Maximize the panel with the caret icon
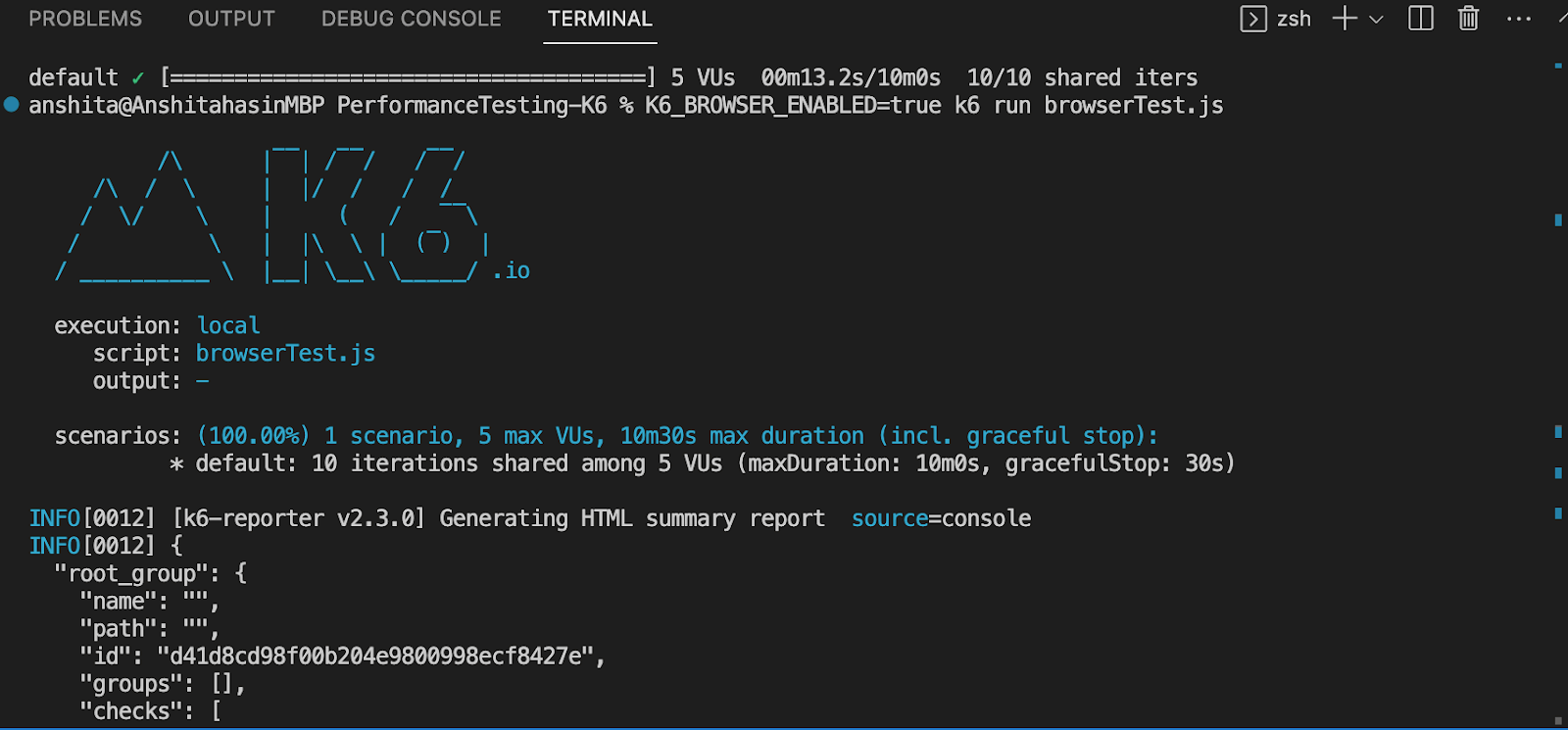 pos(1562,19)
